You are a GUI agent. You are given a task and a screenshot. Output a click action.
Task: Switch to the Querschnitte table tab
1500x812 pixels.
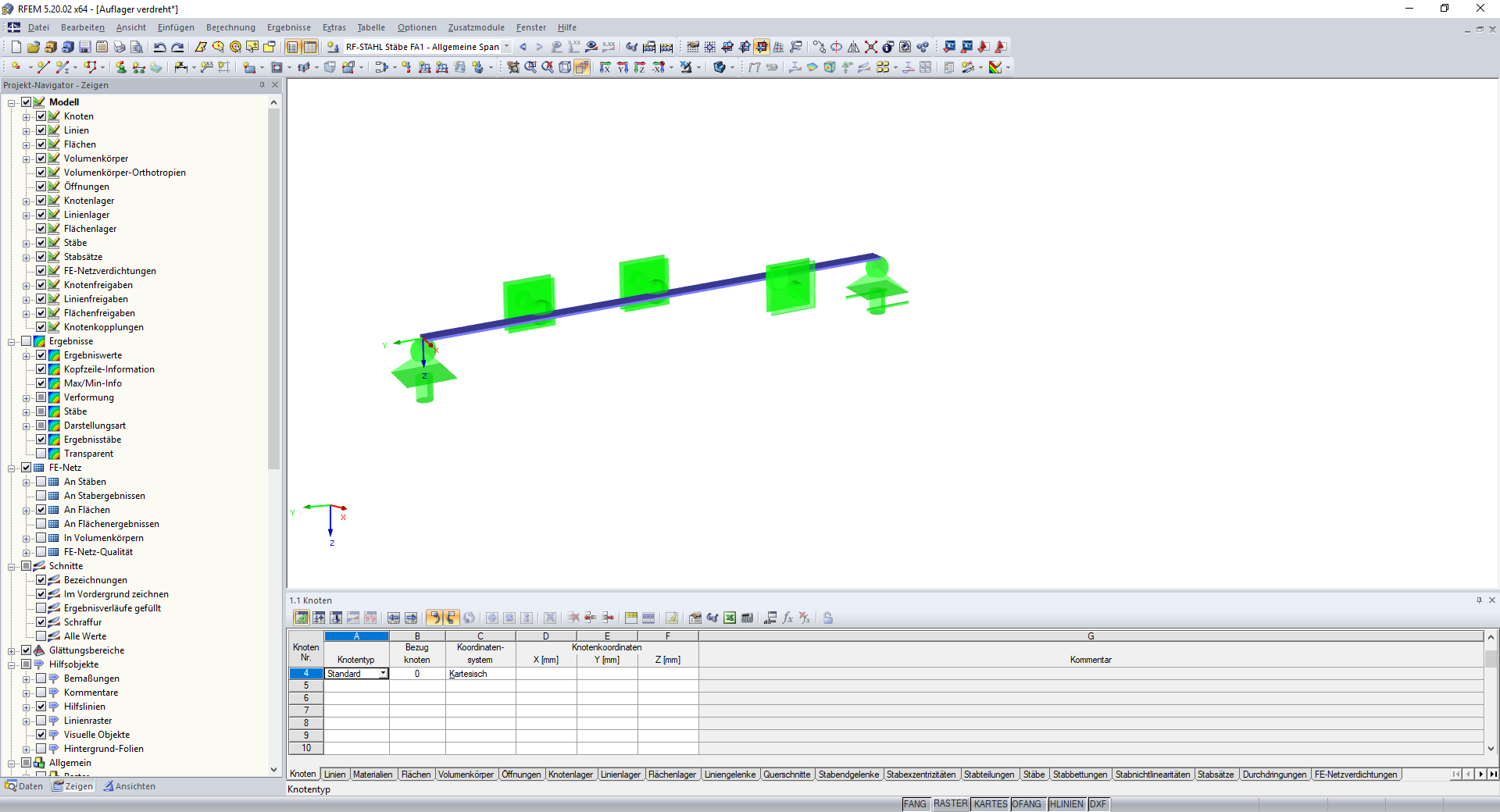[787, 775]
